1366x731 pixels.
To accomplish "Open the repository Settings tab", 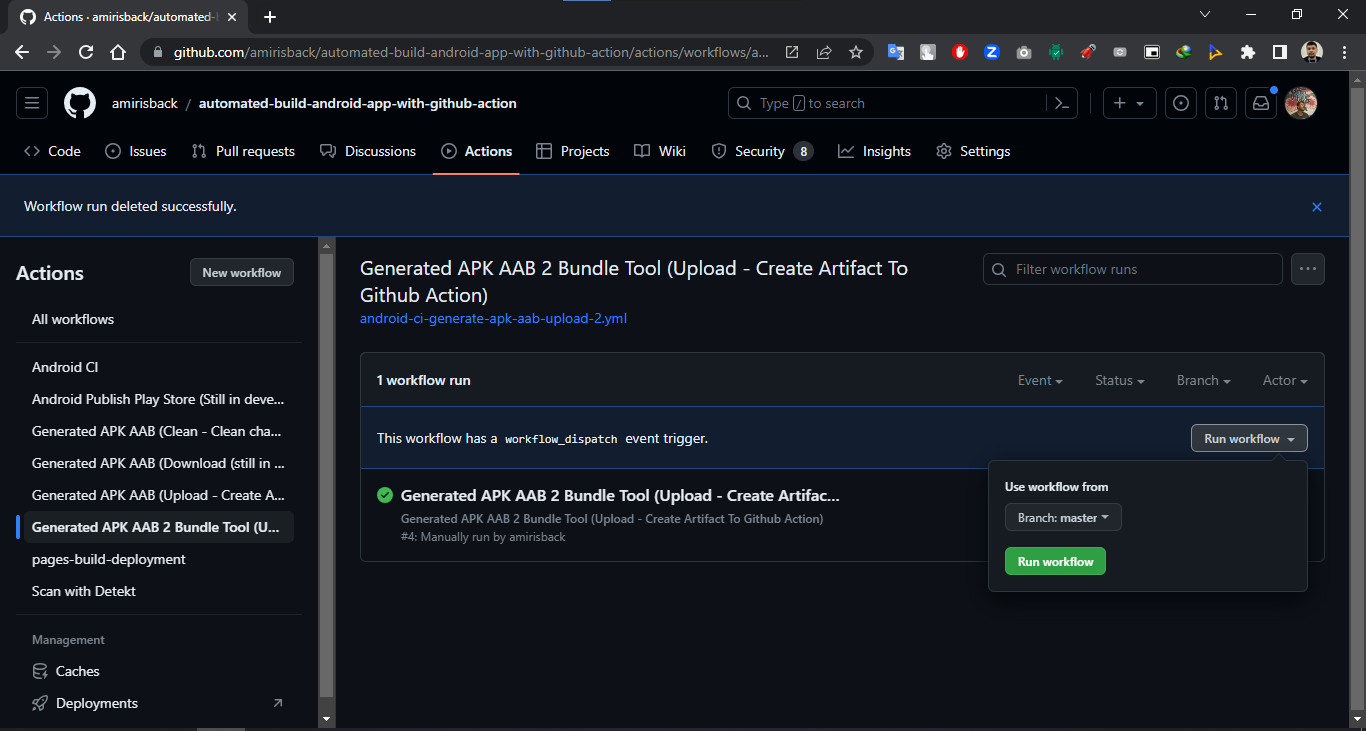I will click(x=973, y=151).
